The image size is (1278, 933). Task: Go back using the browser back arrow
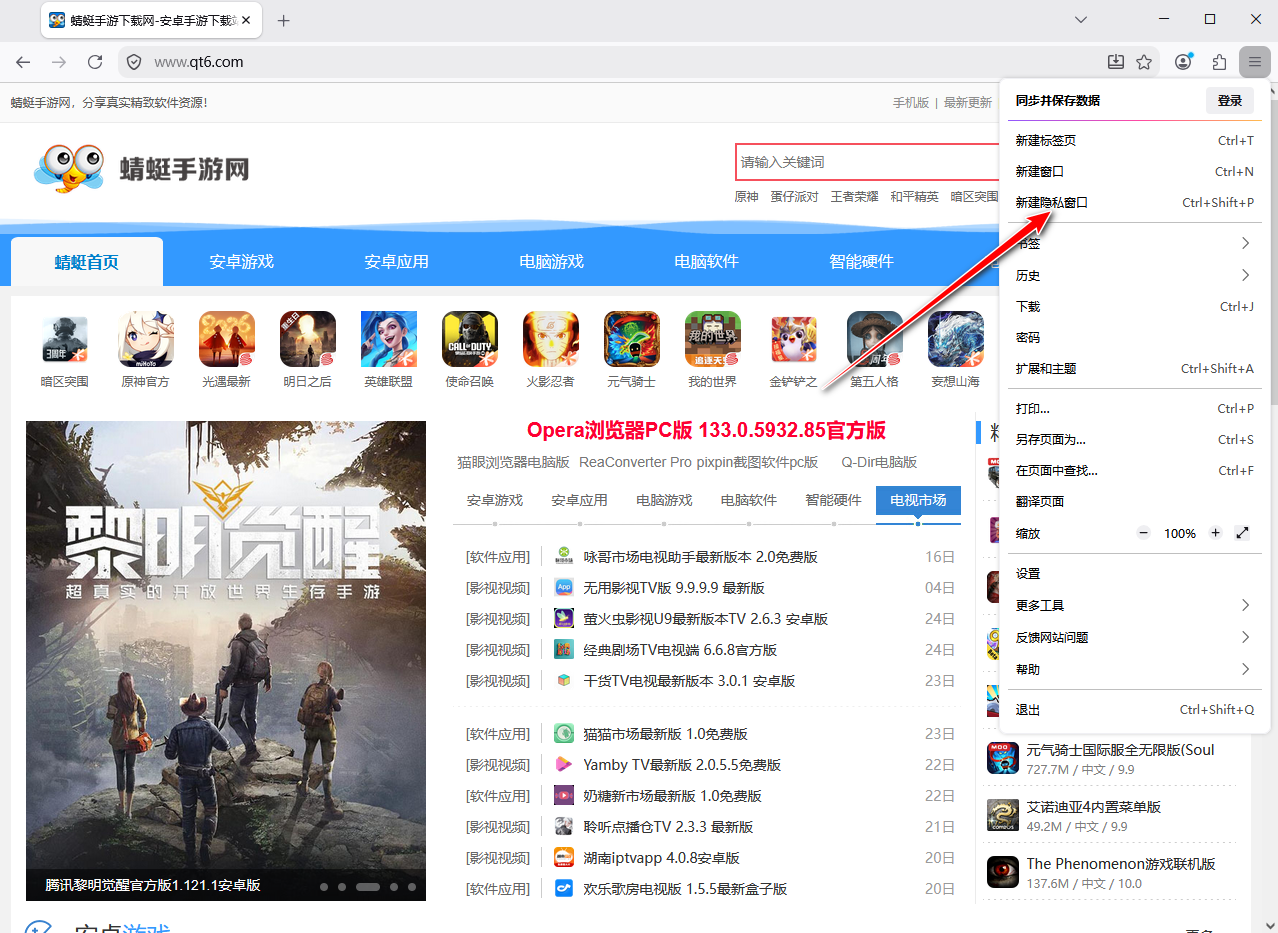(x=23, y=62)
